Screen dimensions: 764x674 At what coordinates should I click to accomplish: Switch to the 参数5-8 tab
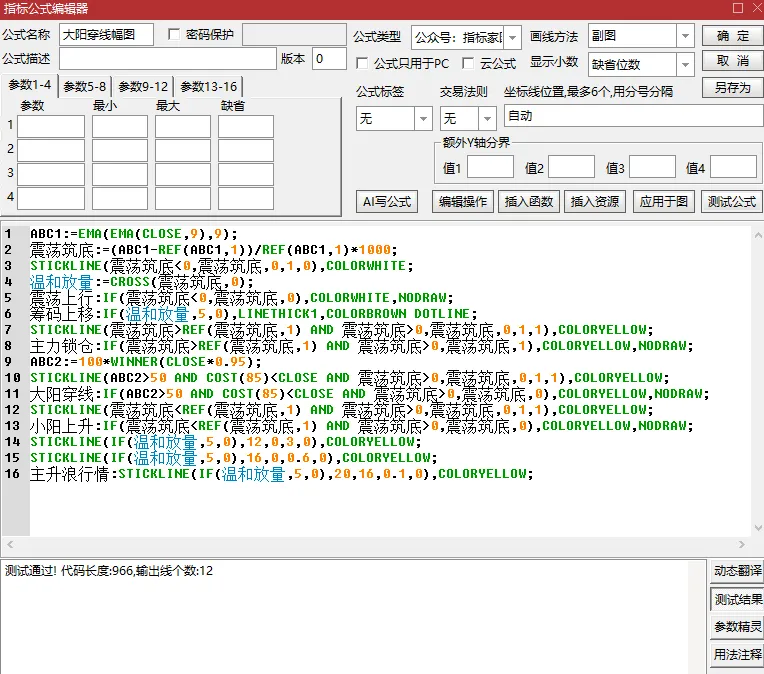click(85, 87)
